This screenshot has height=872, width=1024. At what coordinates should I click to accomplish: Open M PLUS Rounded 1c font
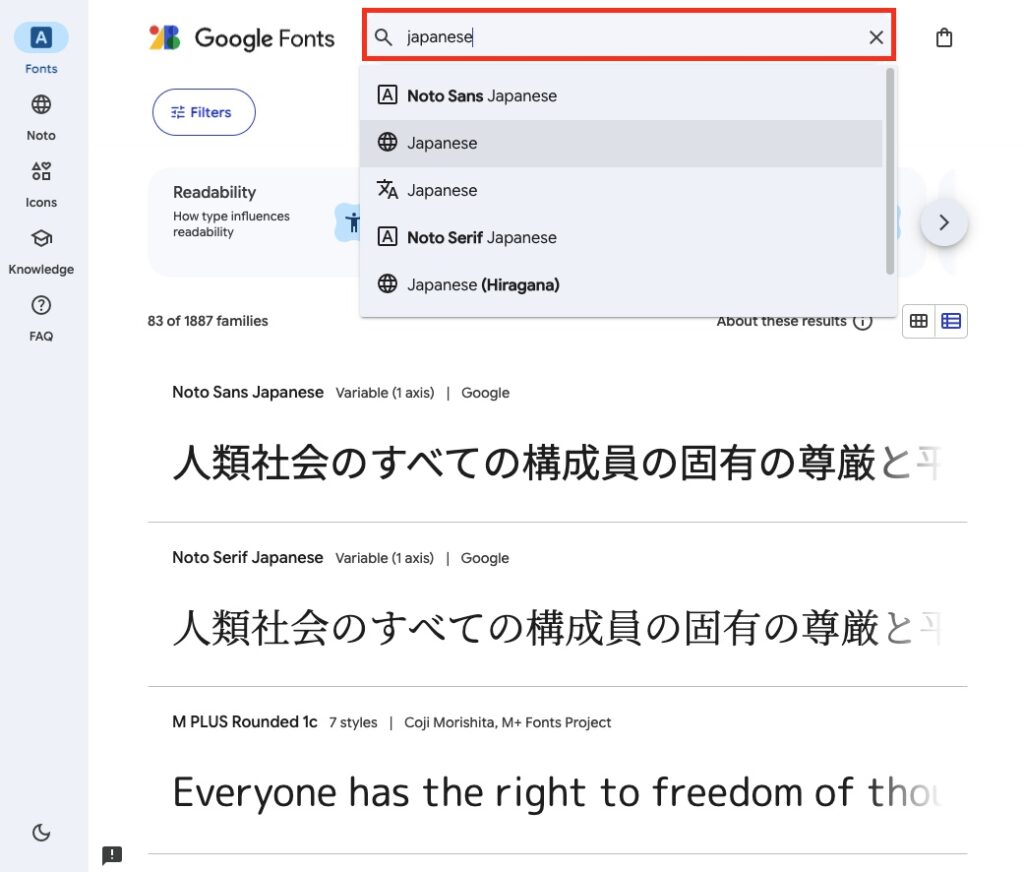point(245,722)
